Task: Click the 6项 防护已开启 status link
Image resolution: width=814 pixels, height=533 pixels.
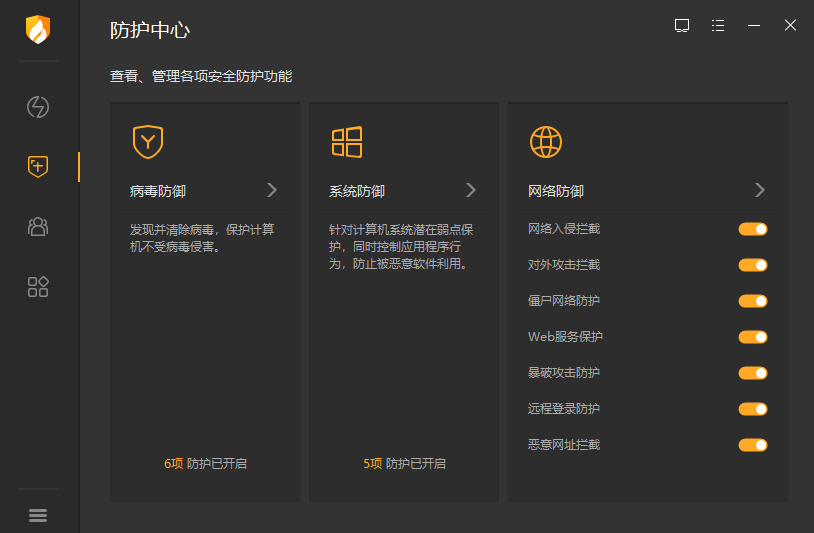Action: click(x=205, y=464)
